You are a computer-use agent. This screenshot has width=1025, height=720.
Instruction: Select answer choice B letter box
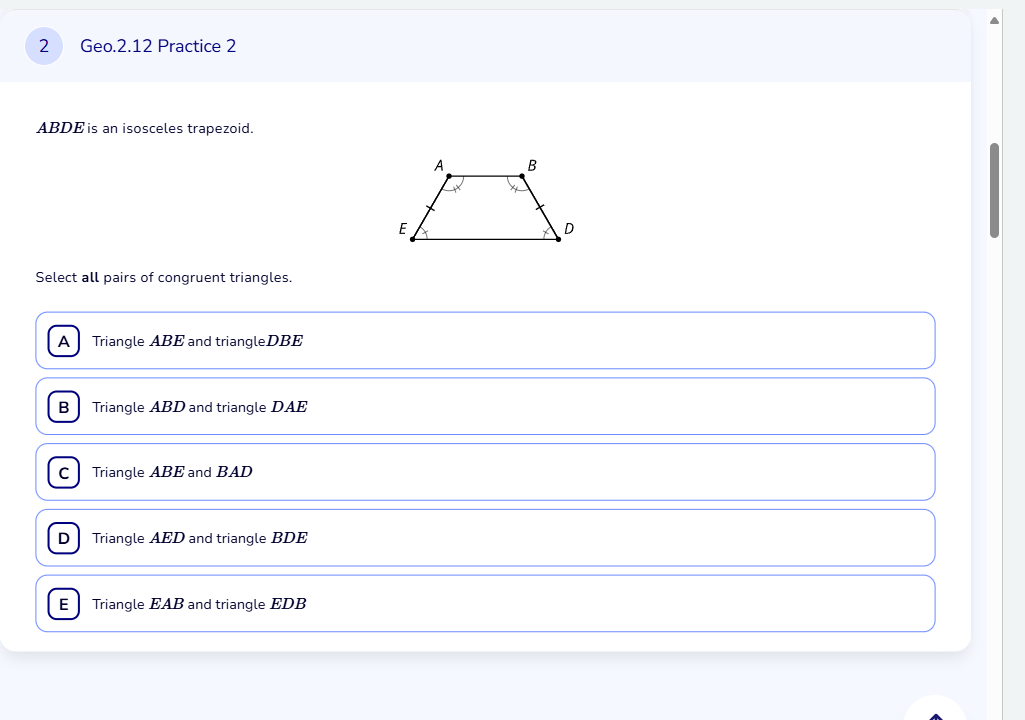(63, 407)
